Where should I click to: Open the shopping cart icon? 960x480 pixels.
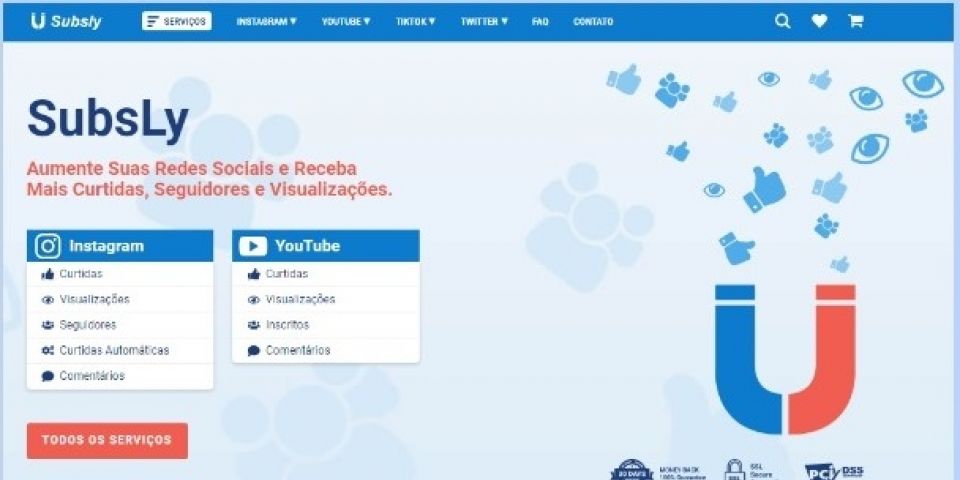[x=855, y=21]
